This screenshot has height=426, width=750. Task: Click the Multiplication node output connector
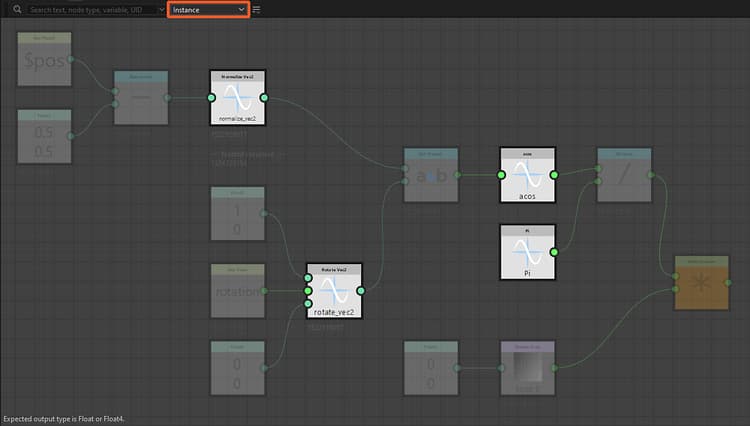(x=728, y=283)
